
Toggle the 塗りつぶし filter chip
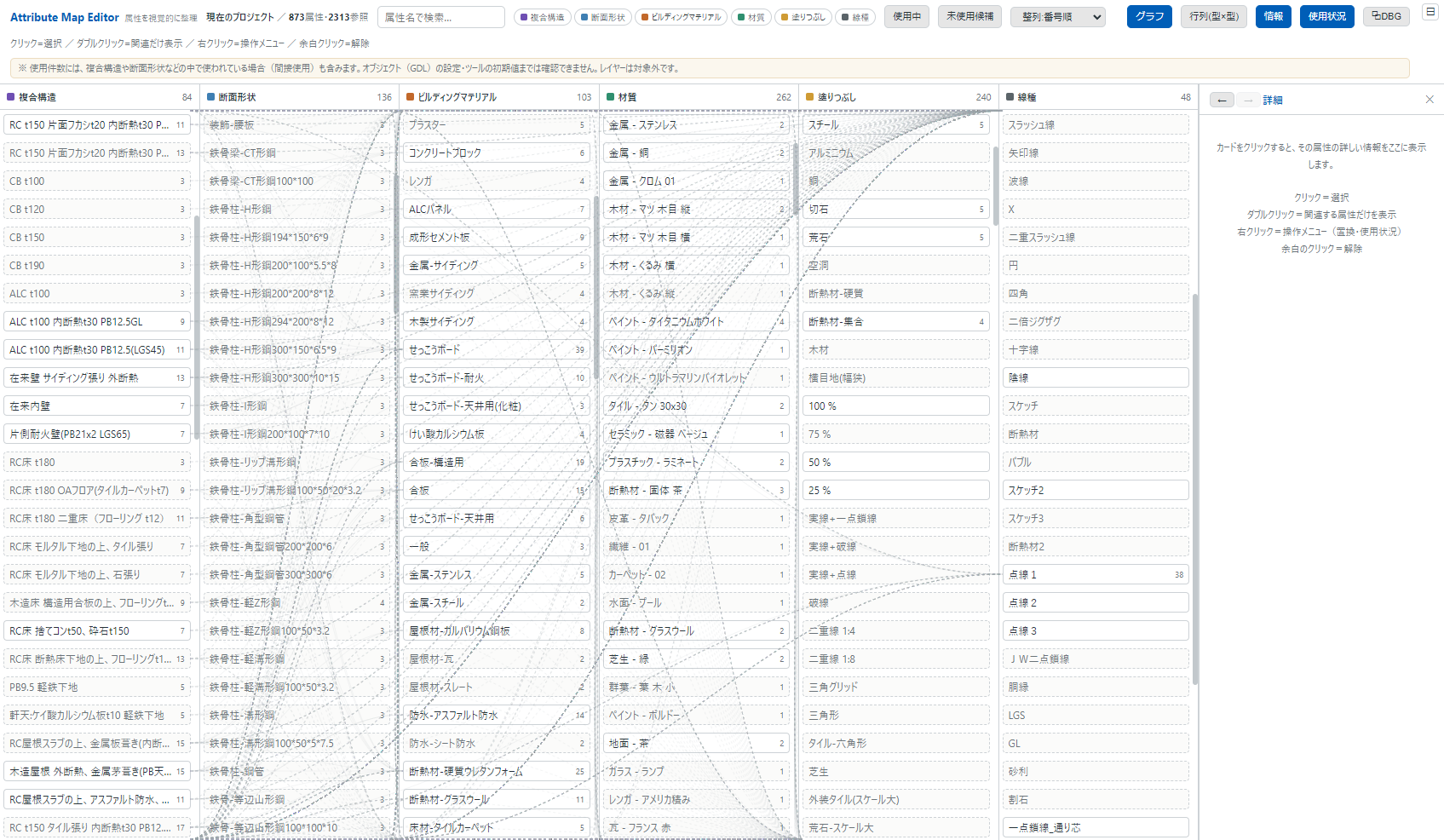tap(803, 17)
